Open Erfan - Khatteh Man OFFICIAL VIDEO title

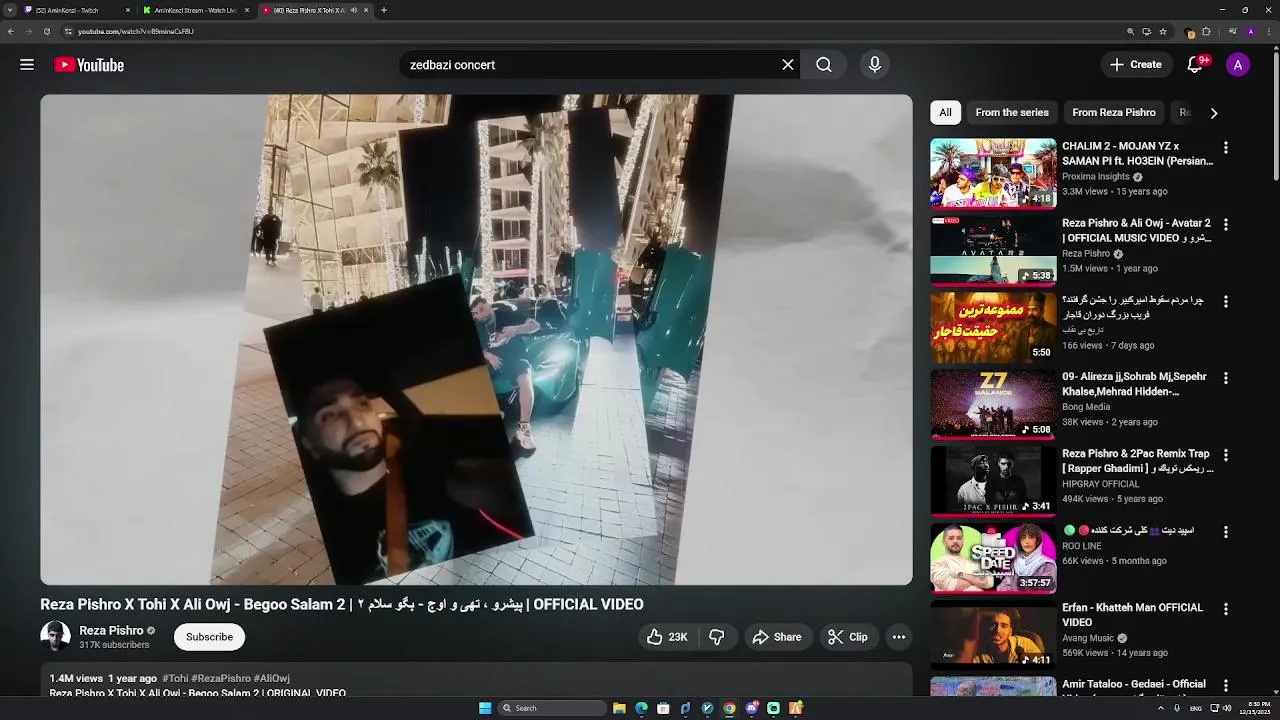tap(1132, 615)
